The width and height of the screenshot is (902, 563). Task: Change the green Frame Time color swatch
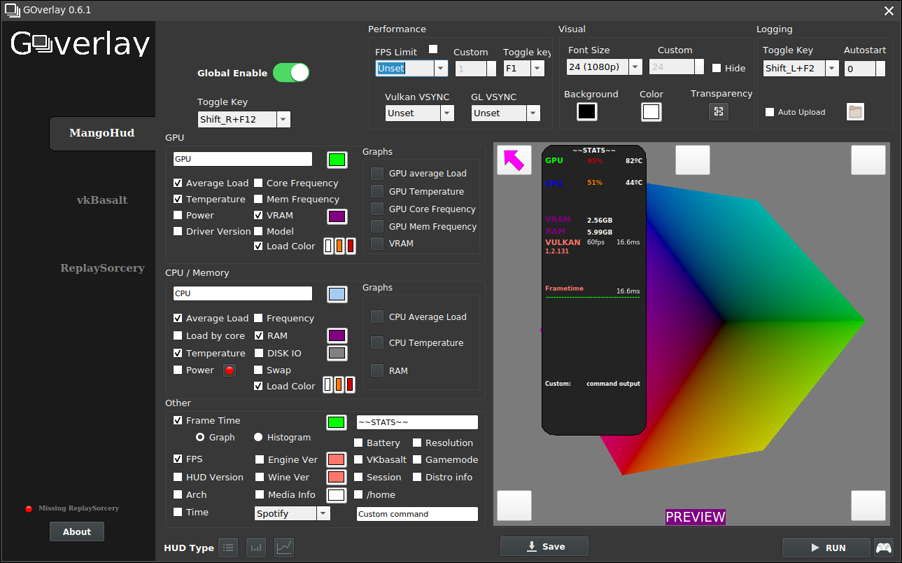point(337,423)
